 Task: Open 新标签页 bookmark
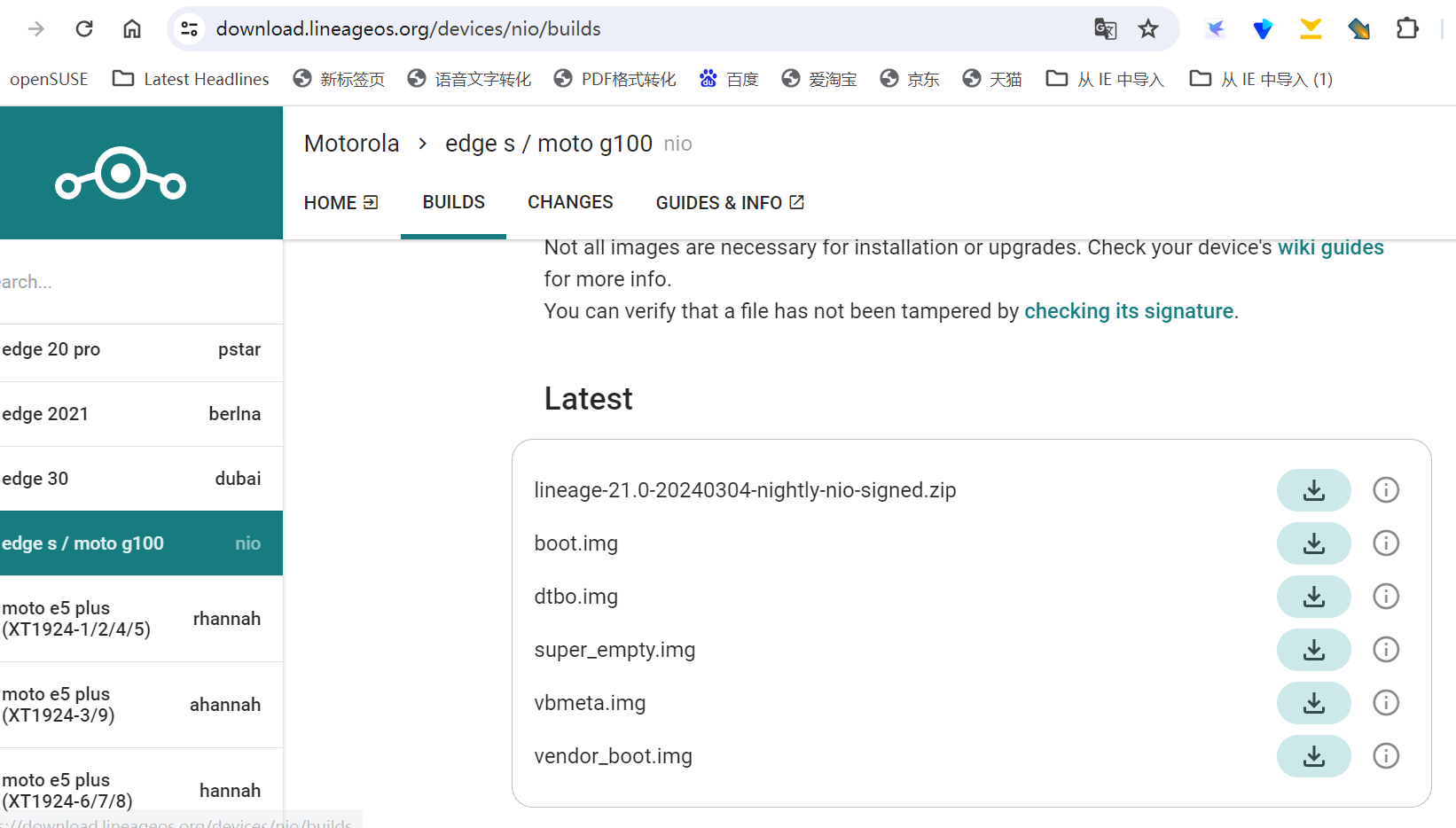(x=339, y=79)
